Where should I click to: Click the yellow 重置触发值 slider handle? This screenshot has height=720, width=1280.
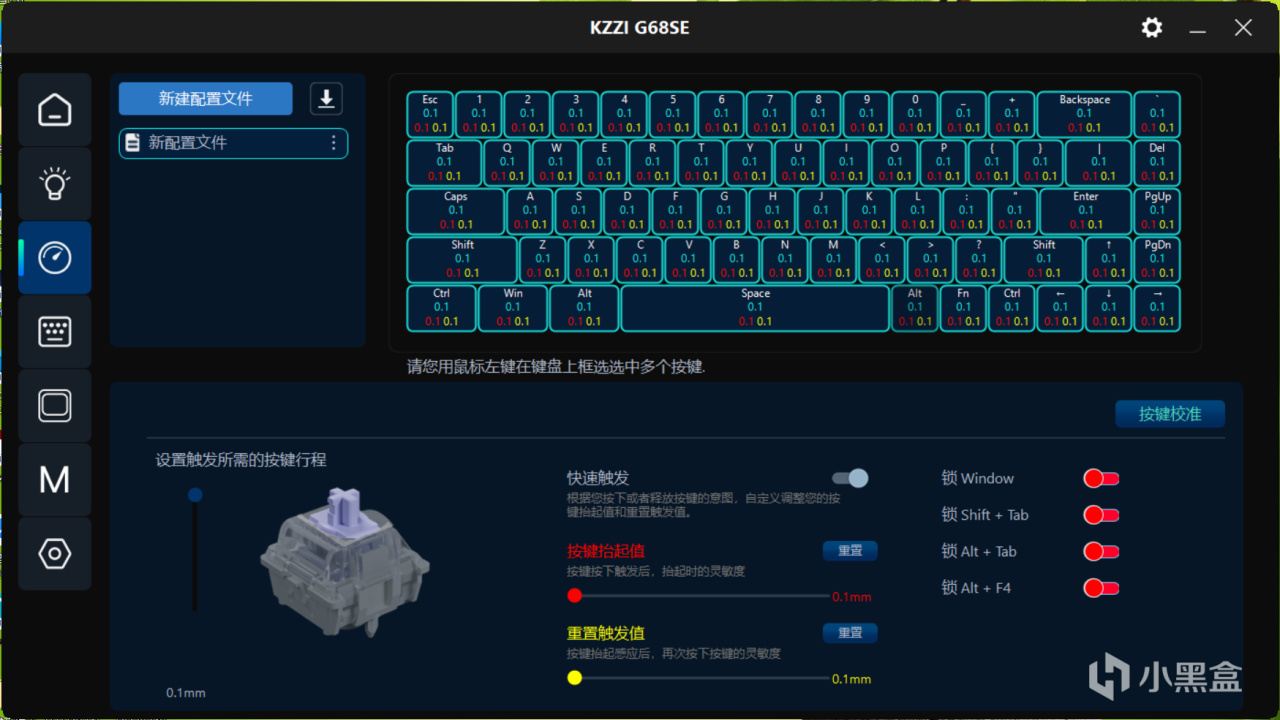tap(574, 678)
